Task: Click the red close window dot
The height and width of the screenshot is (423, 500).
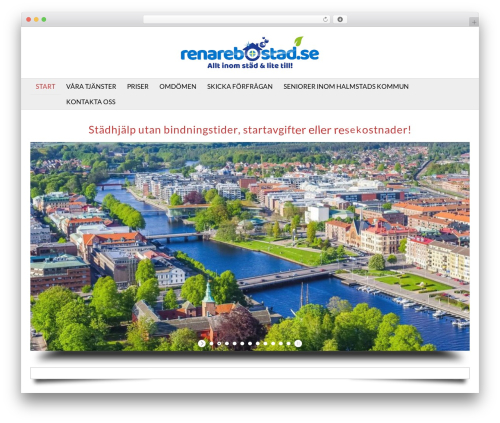Action: [x=29, y=19]
